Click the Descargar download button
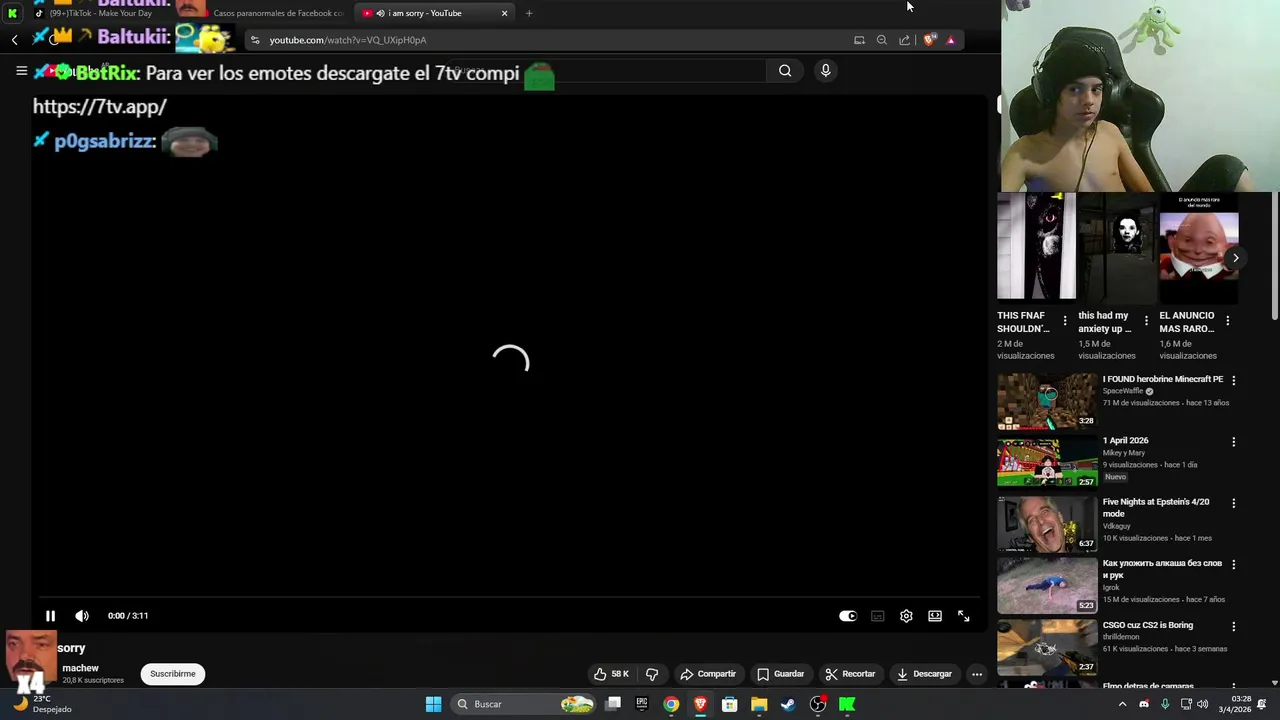The width and height of the screenshot is (1280, 720). (x=924, y=674)
